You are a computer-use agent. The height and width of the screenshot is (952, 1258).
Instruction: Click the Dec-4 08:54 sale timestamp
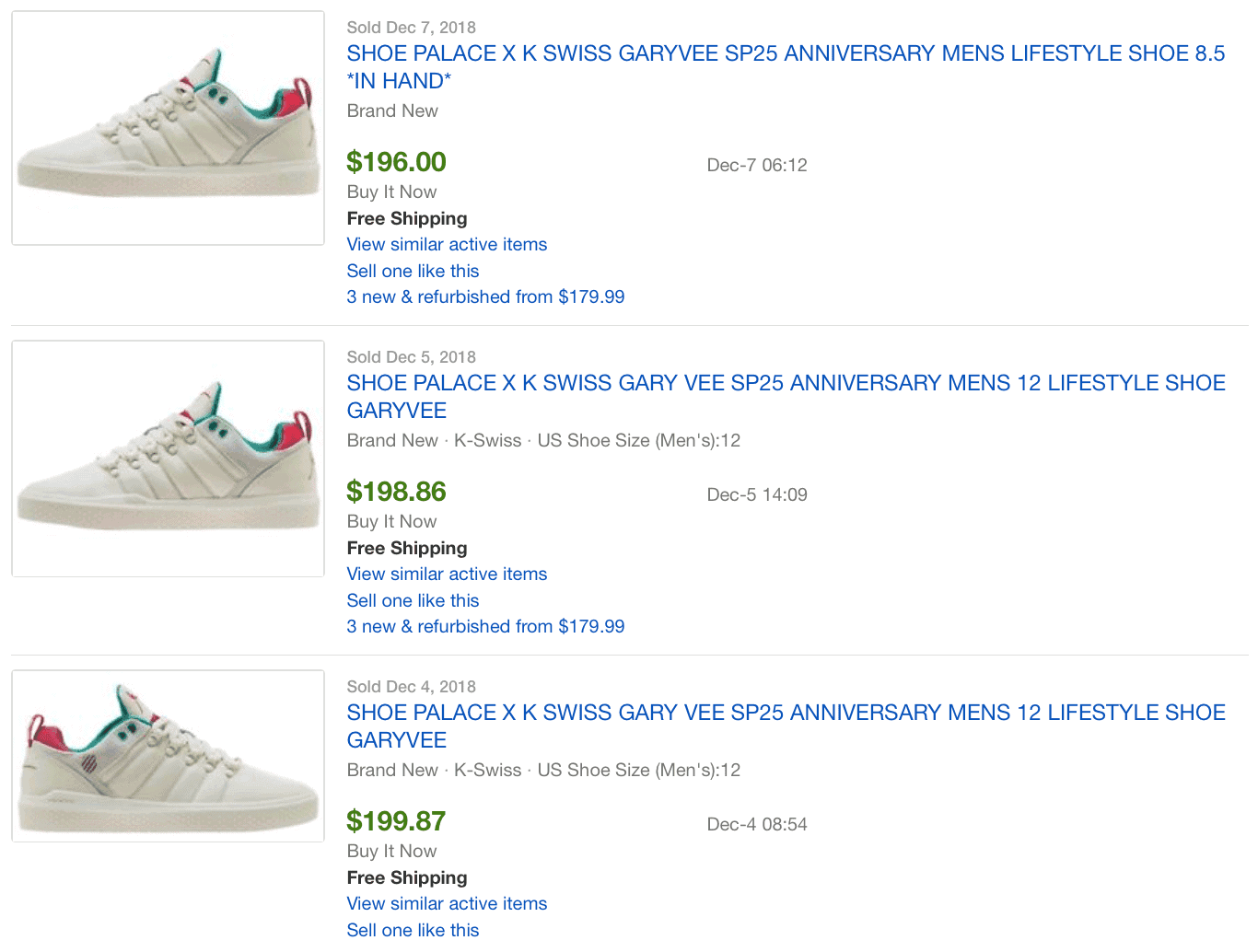(757, 825)
